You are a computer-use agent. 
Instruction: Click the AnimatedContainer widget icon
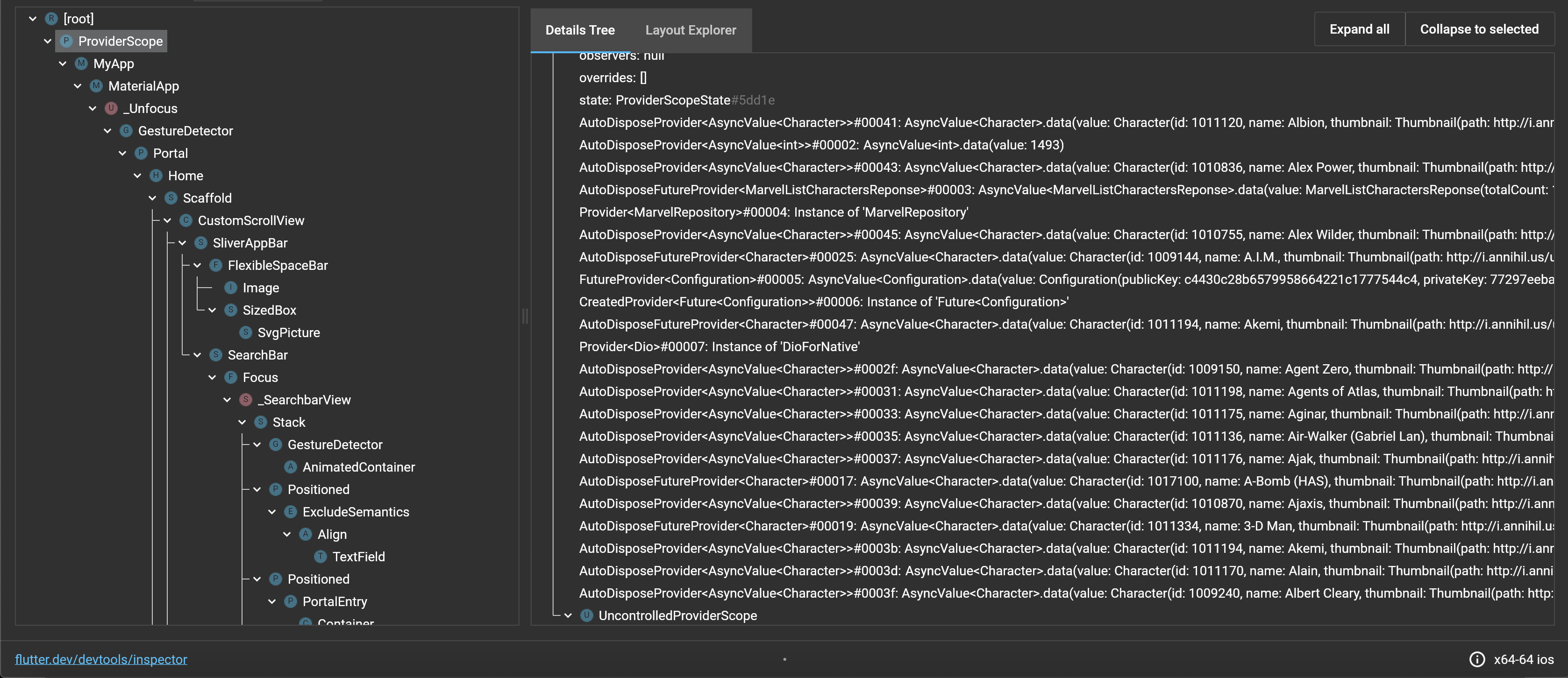[290, 467]
